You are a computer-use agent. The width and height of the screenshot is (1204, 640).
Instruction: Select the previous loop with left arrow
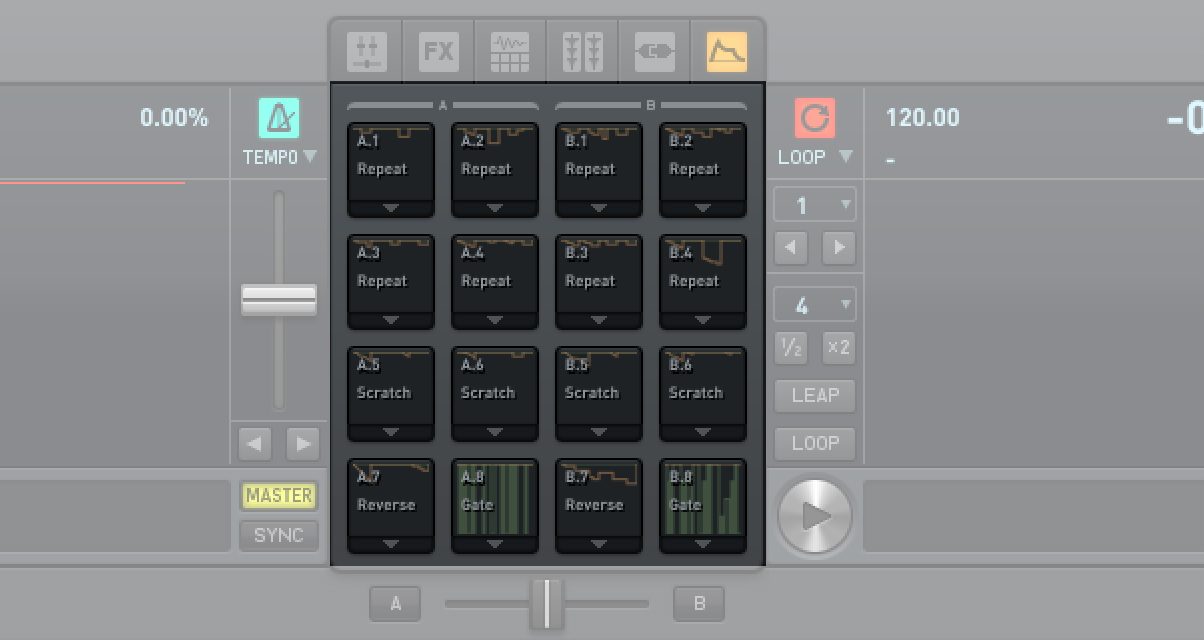point(791,247)
